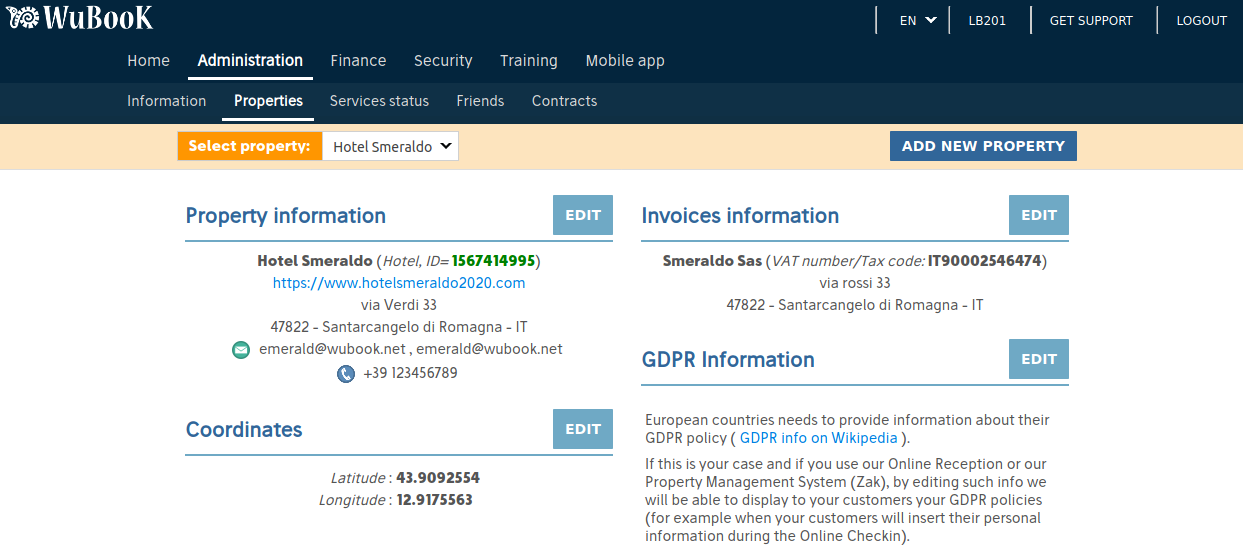Open the hotelsmeraldo2020.com website link

click(399, 283)
